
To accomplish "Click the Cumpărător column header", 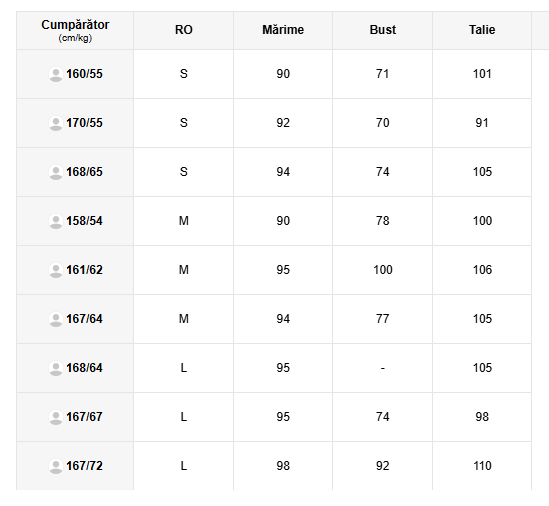I will pos(75,30).
